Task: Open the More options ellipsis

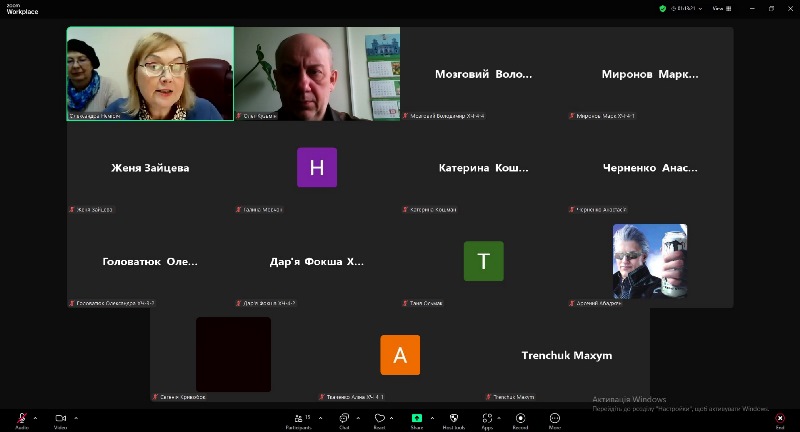Action: (554, 418)
